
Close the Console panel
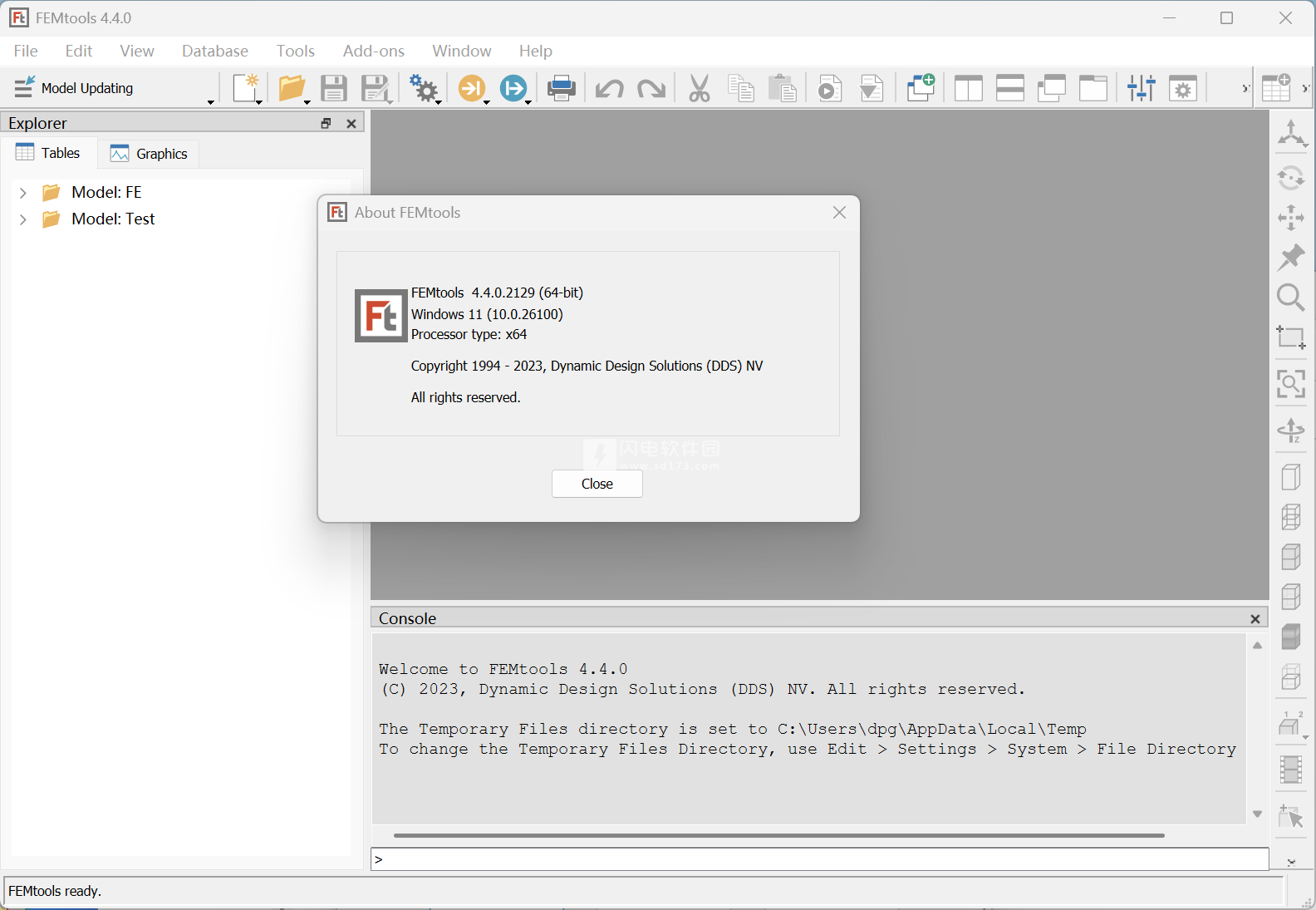coord(1255,618)
